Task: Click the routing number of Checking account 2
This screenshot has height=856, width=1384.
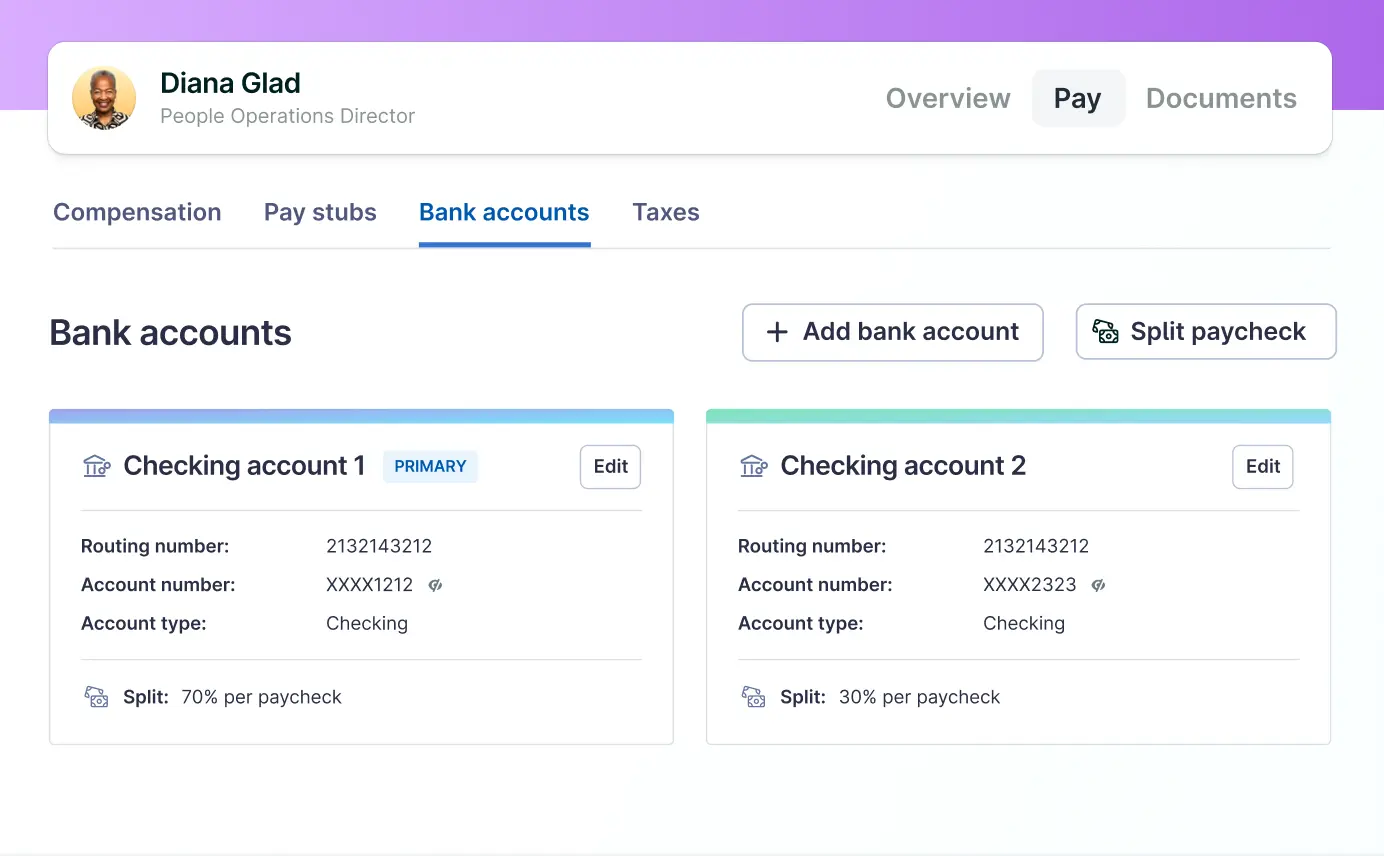Action: click(x=1035, y=546)
